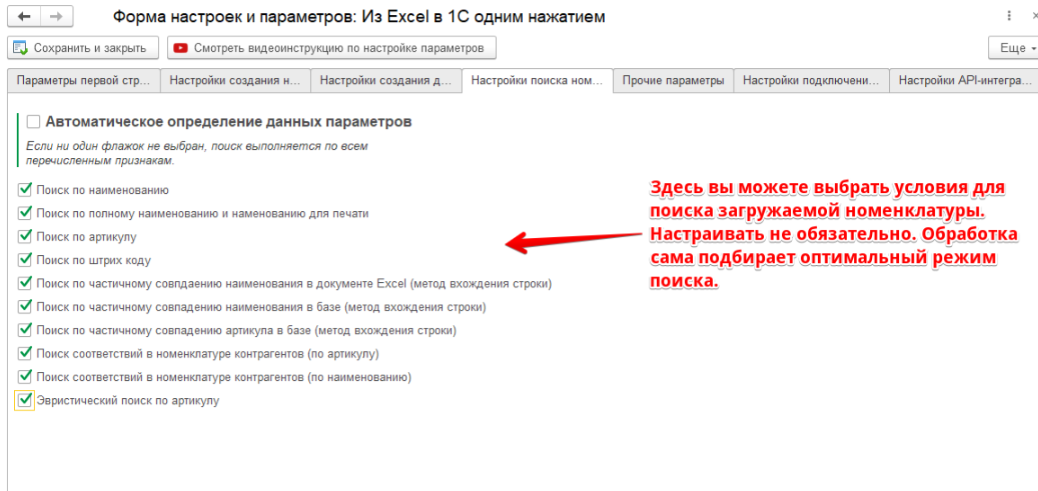Open the Настройки создания н… tab

tap(235, 81)
